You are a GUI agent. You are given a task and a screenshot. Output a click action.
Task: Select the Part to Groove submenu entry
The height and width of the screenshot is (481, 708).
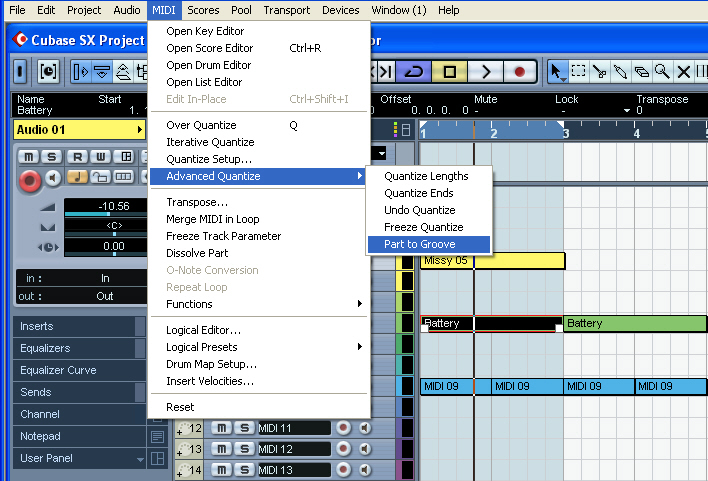429,244
